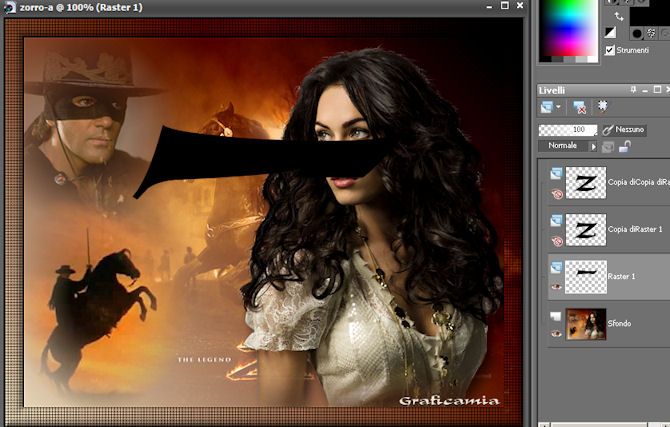Click the Copia diRaster 1 layer name
This screenshot has width=670, height=427.
click(635, 229)
